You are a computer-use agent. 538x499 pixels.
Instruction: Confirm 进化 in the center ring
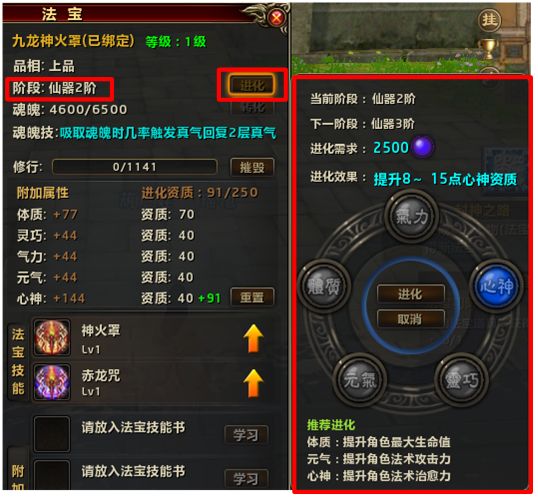coord(410,294)
